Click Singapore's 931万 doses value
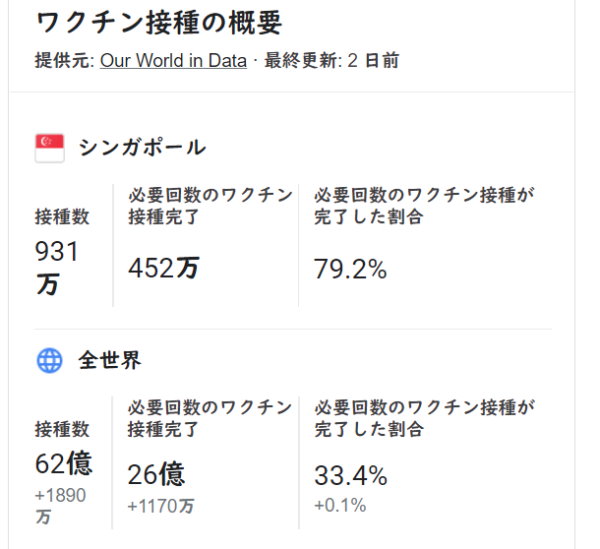 coord(57,267)
